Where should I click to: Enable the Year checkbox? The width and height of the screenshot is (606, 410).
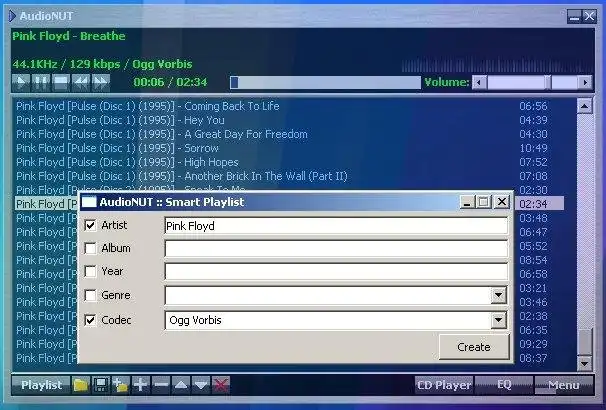[90, 271]
